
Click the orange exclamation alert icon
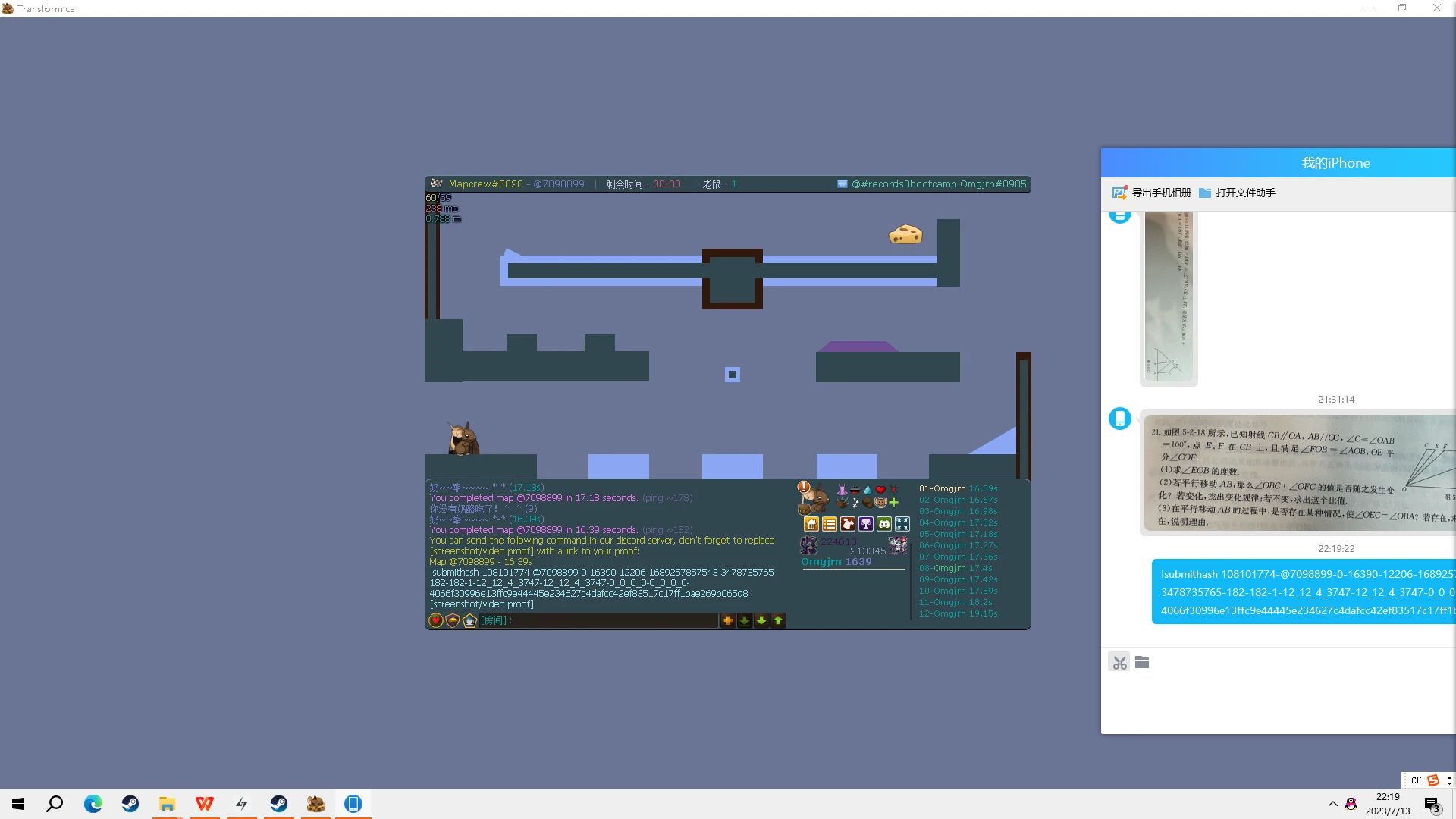coord(804,487)
